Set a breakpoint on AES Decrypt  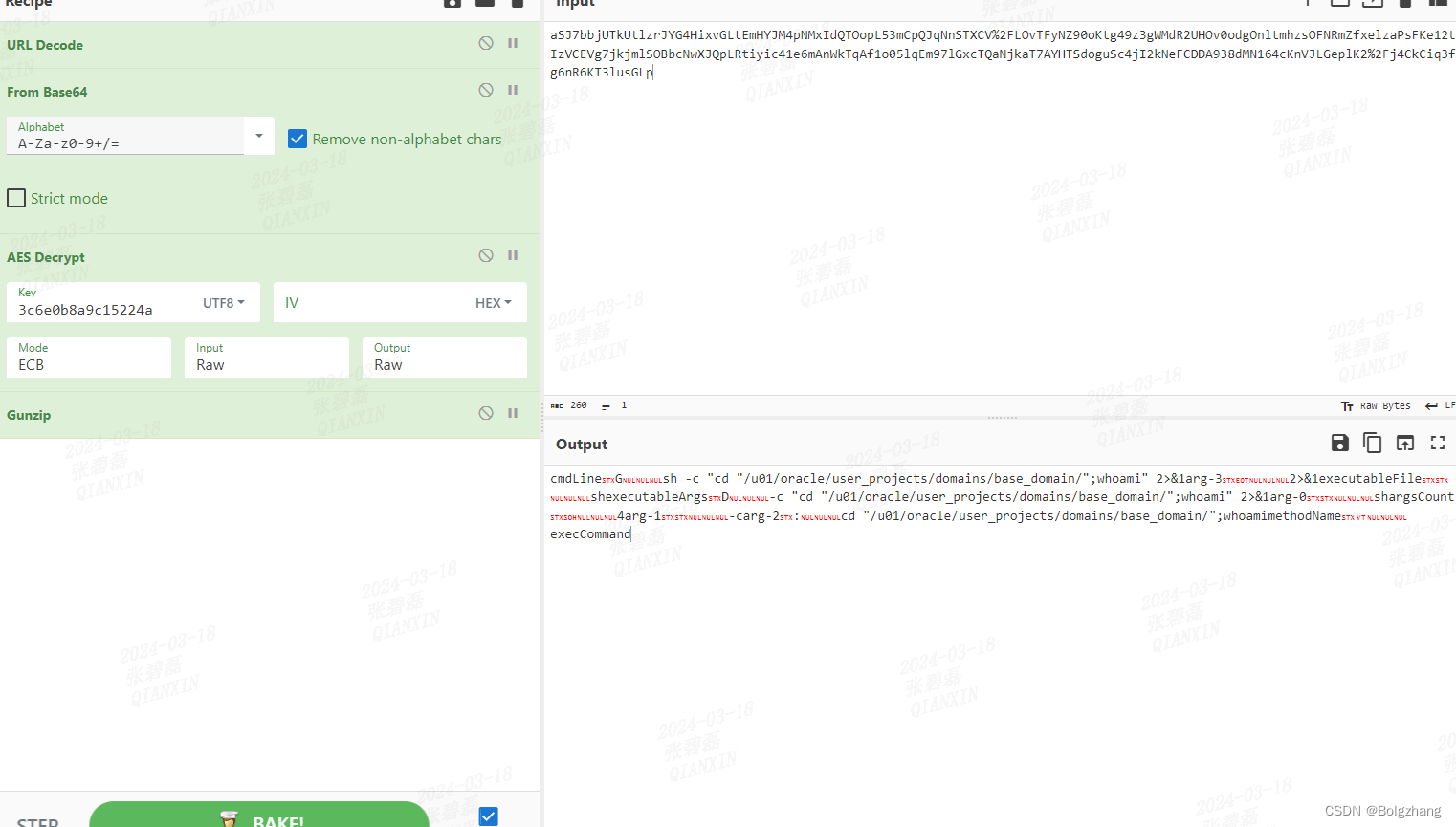pyautogui.click(x=513, y=255)
